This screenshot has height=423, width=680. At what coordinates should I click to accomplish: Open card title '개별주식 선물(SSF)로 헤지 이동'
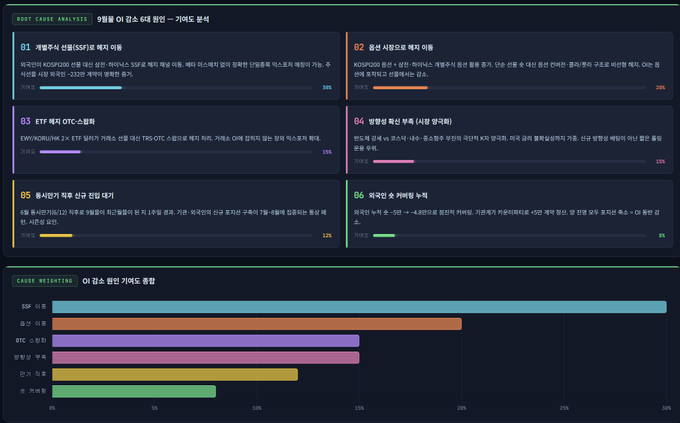78,47
